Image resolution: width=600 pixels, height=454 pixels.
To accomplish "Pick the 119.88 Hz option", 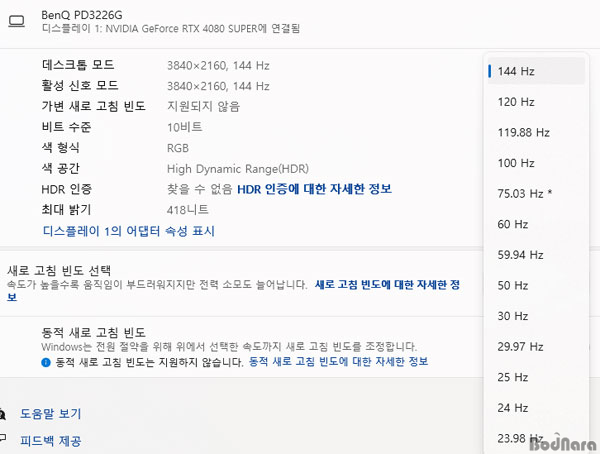I will 536,132.
